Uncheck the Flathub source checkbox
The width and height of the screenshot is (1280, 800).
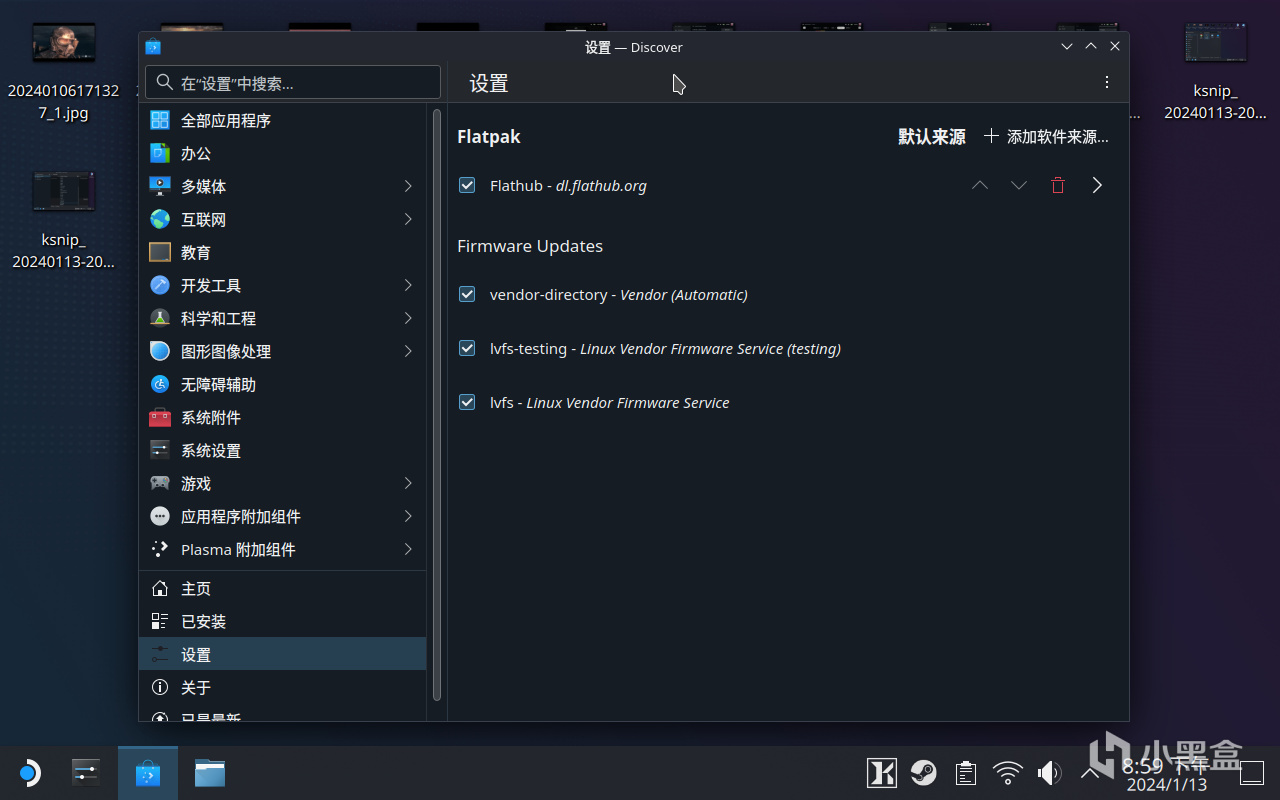pos(467,185)
